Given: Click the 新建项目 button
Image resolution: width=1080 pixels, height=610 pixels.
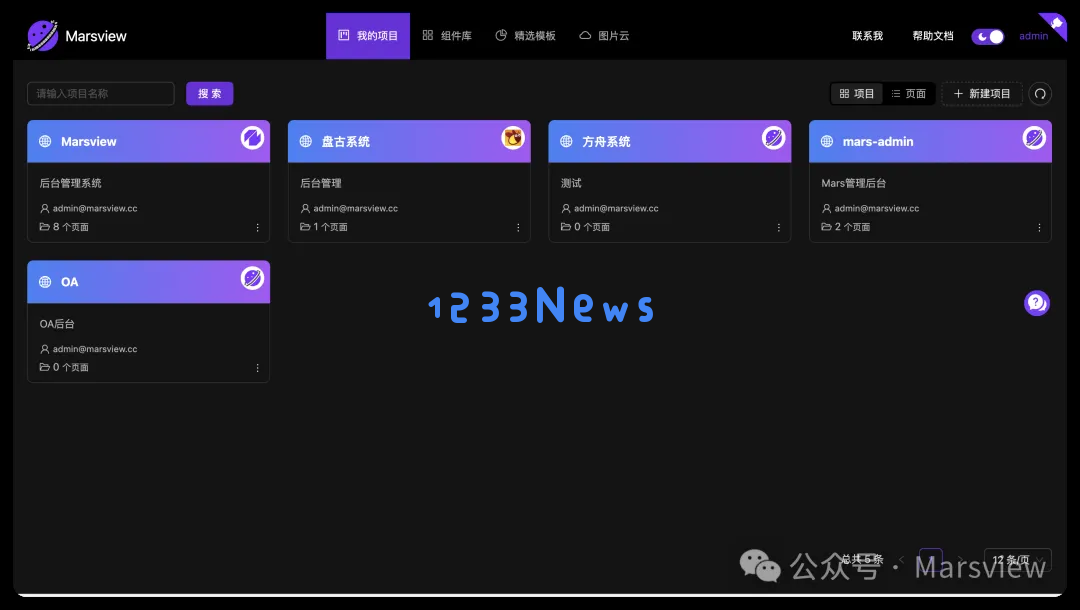Looking at the screenshot, I should (982, 94).
